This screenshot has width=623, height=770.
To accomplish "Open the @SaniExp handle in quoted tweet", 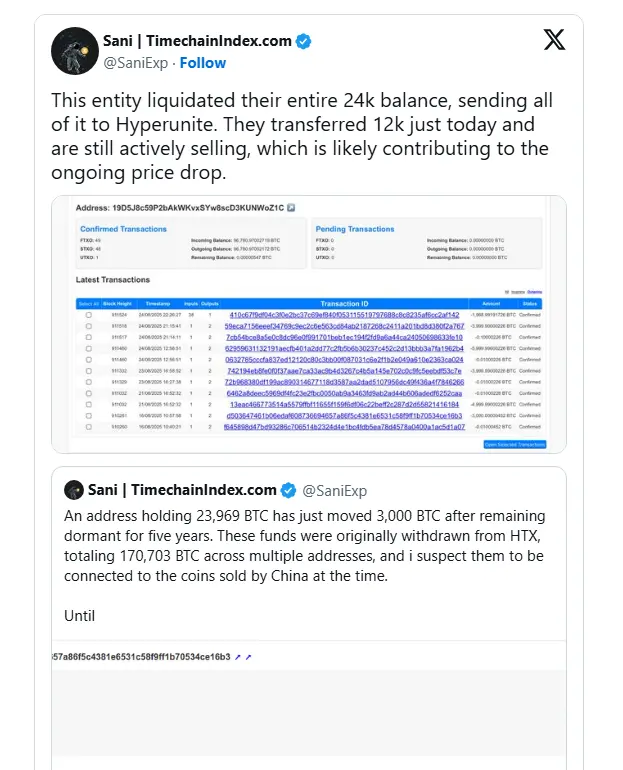I will [x=335, y=491].
